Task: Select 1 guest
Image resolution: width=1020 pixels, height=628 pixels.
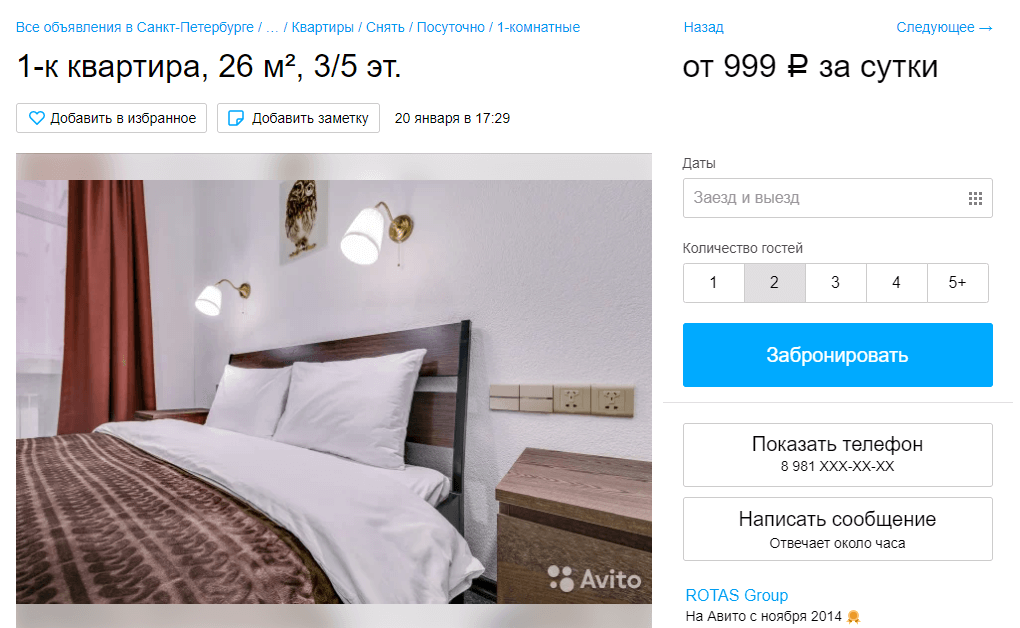Action: tap(714, 282)
